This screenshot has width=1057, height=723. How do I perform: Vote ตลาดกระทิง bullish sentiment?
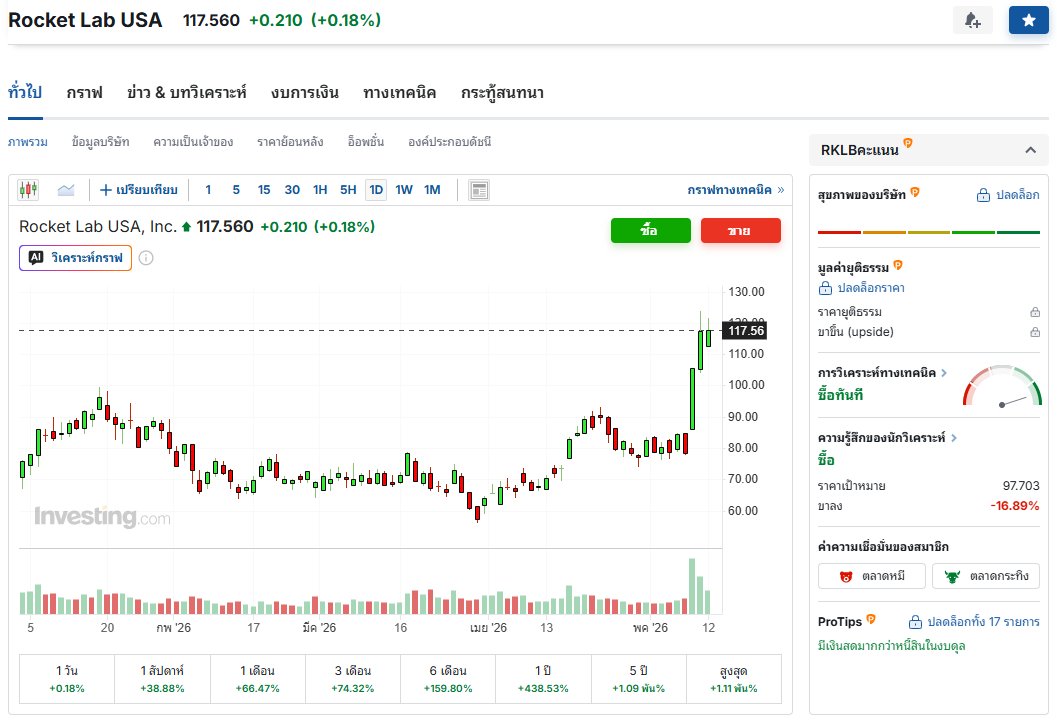986,576
